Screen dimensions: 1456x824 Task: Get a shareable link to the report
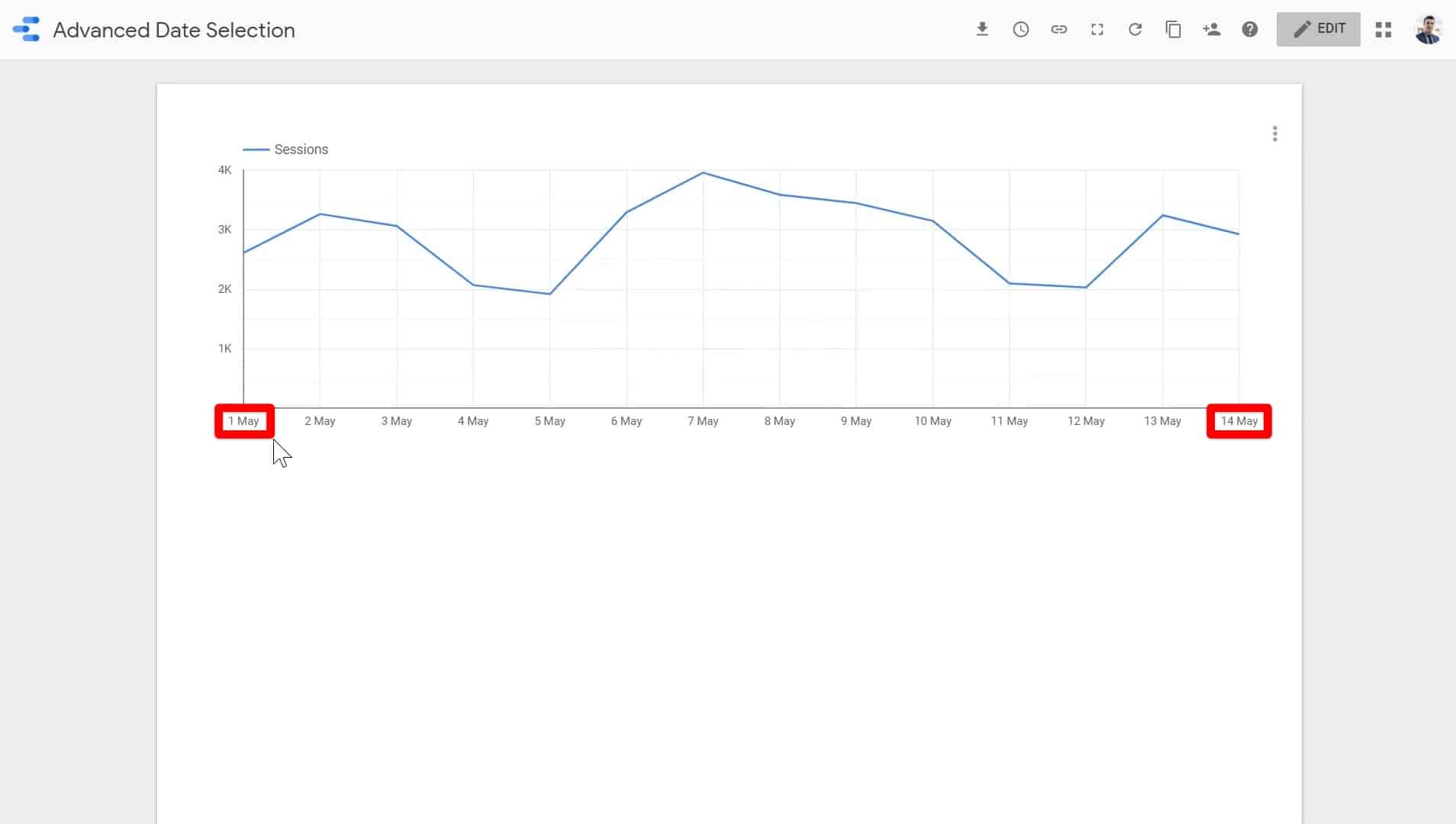(1058, 30)
